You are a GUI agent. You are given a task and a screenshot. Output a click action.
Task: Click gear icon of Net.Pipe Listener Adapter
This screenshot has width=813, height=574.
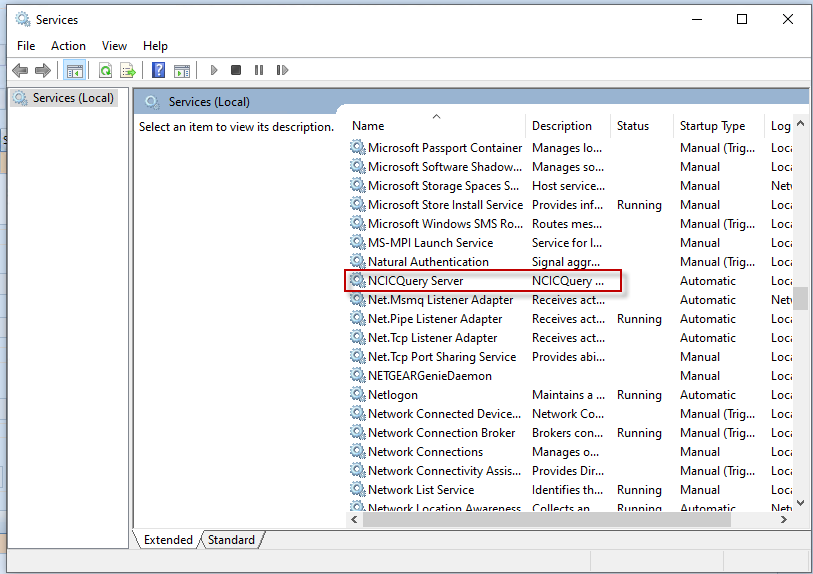357,318
